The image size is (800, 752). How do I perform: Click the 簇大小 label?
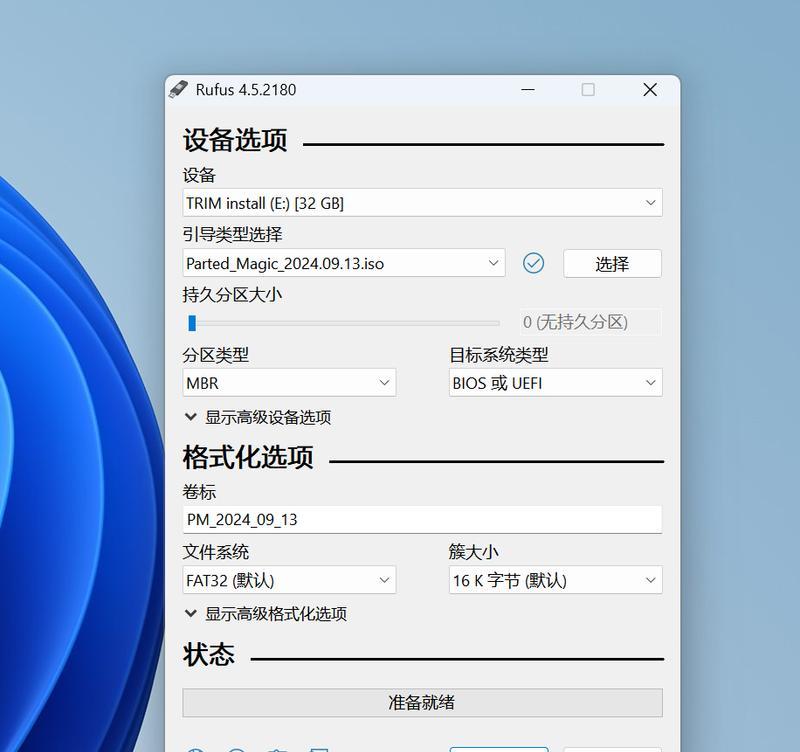pyautogui.click(x=473, y=552)
